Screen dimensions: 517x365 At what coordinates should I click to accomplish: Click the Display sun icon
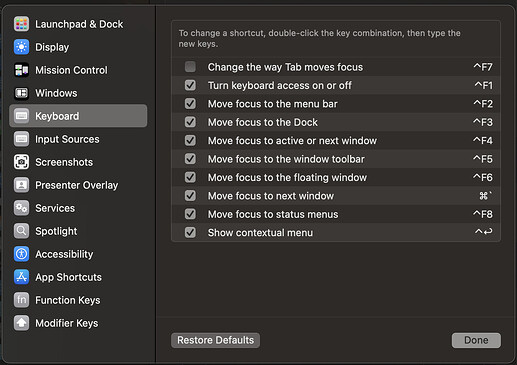click(x=21, y=47)
